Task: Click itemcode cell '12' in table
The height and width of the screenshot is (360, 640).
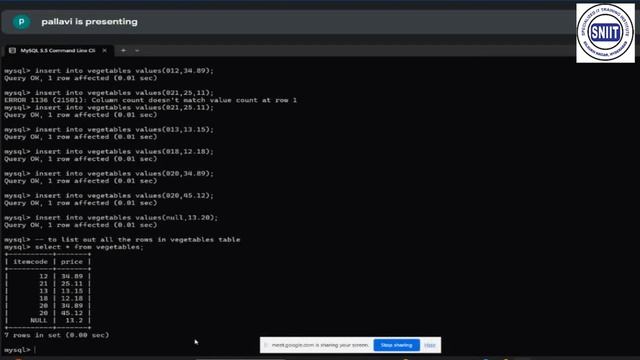Action: coord(43,277)
